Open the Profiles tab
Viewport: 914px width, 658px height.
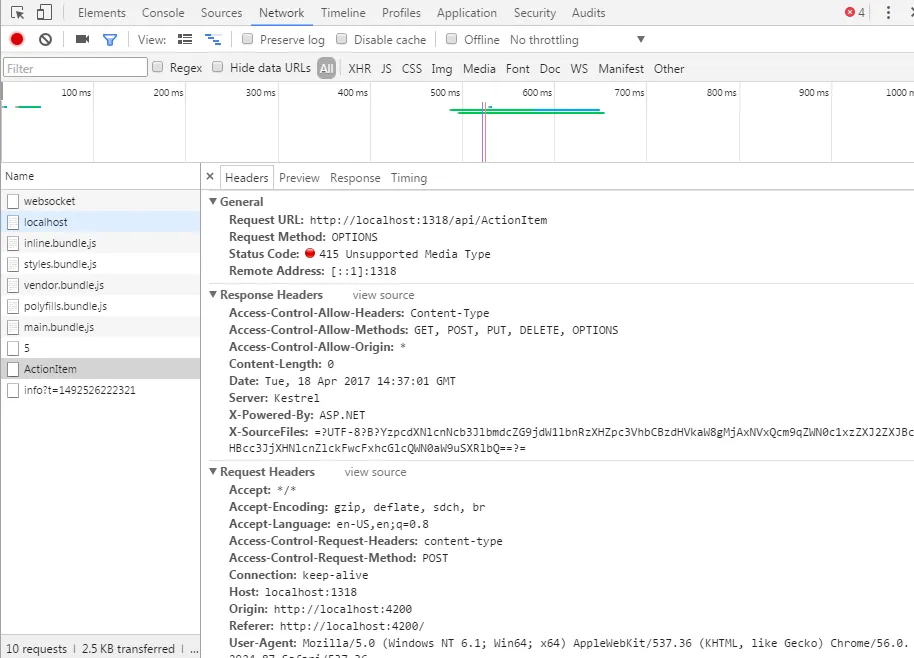[401, 13]
